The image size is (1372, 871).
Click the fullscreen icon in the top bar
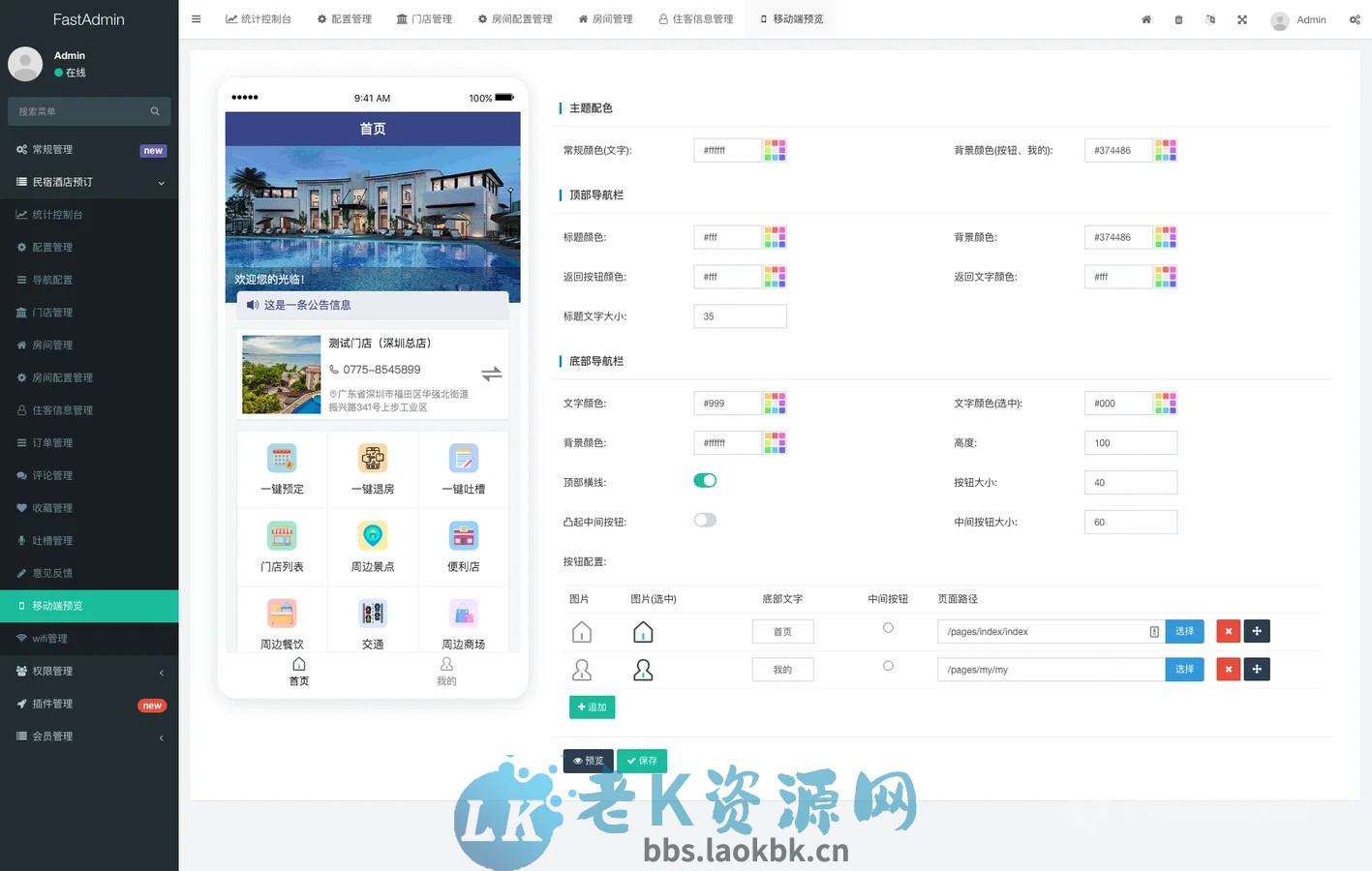pyautogui.click(x=1242, y=19)
